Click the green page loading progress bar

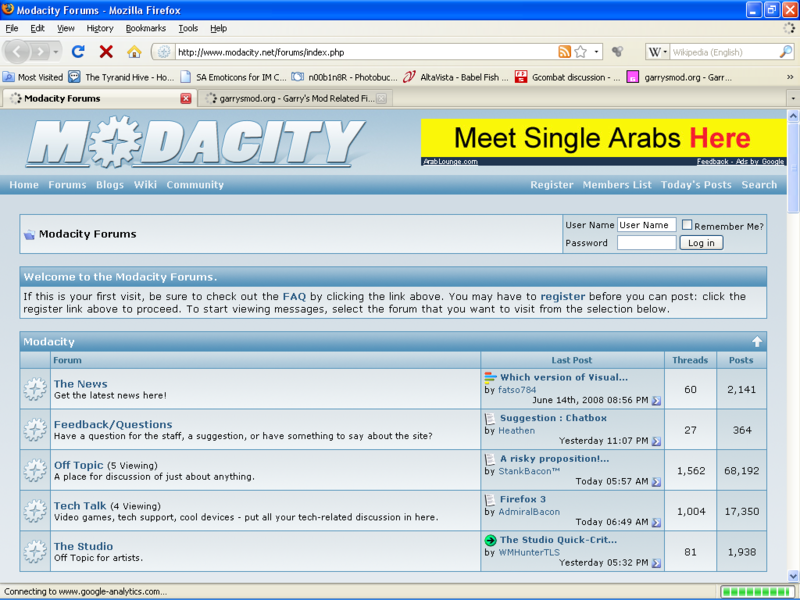[758, 592]
